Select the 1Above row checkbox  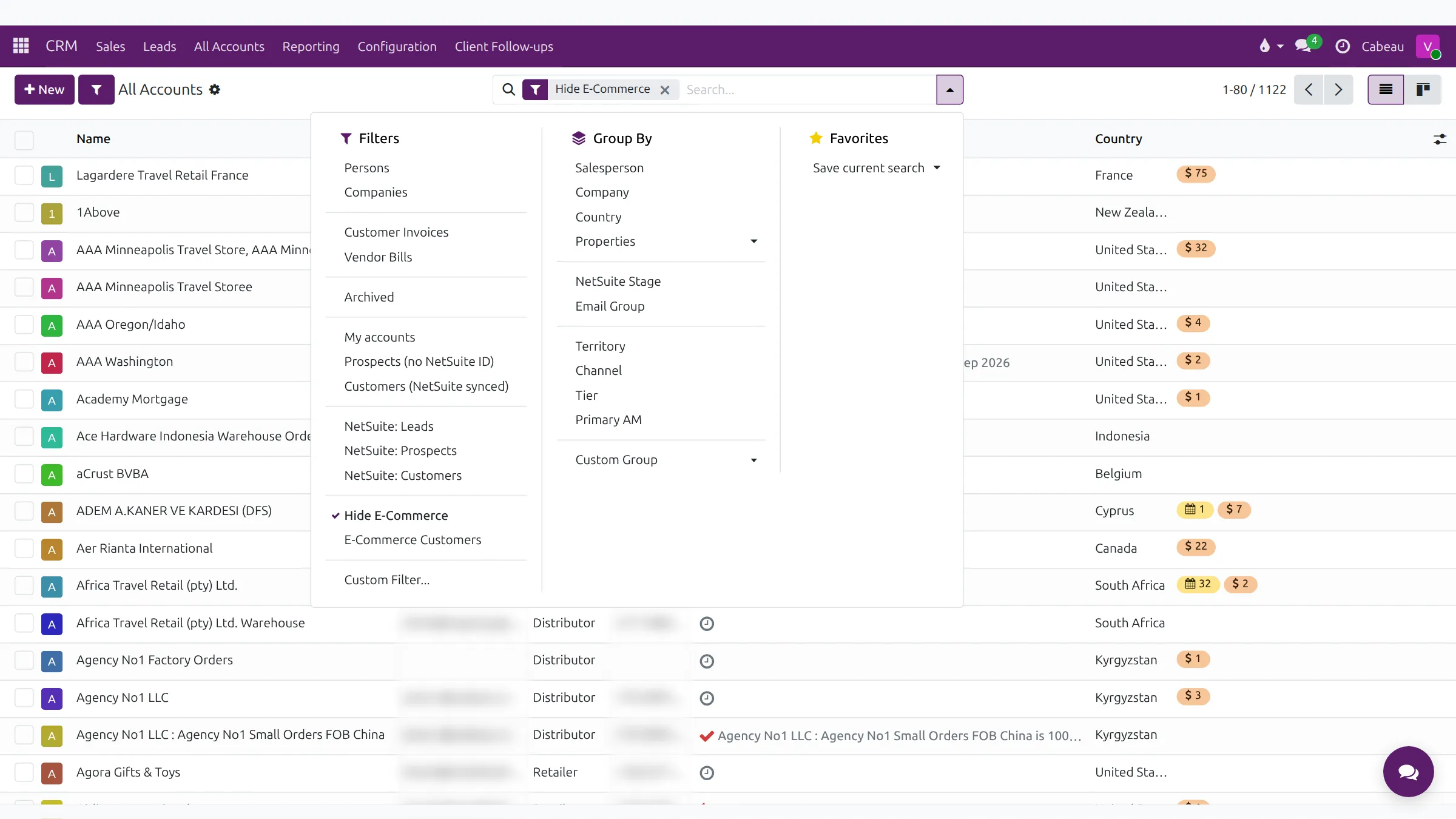24,213
